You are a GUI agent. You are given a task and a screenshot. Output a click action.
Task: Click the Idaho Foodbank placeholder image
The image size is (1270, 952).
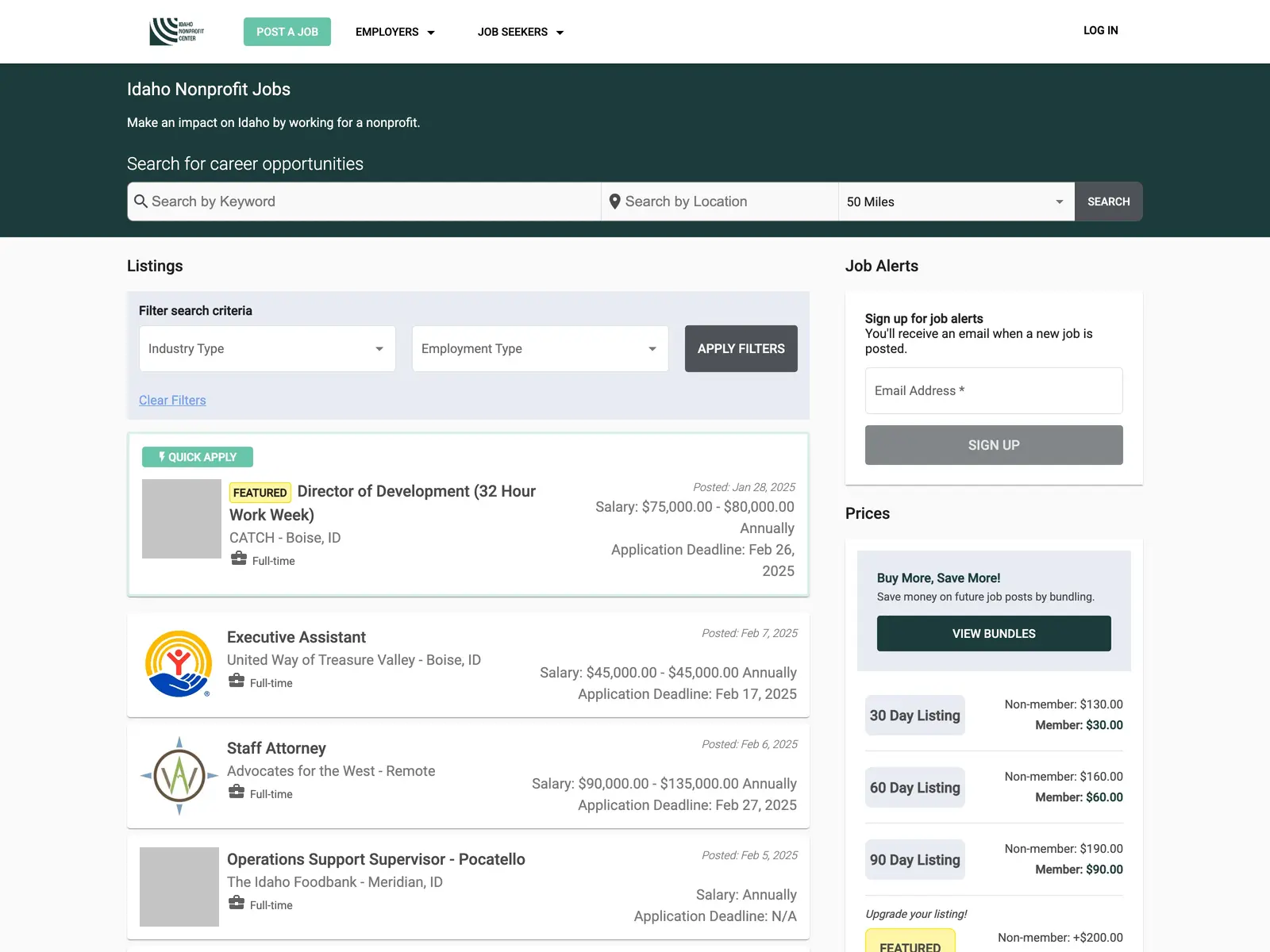click(179, 887)
